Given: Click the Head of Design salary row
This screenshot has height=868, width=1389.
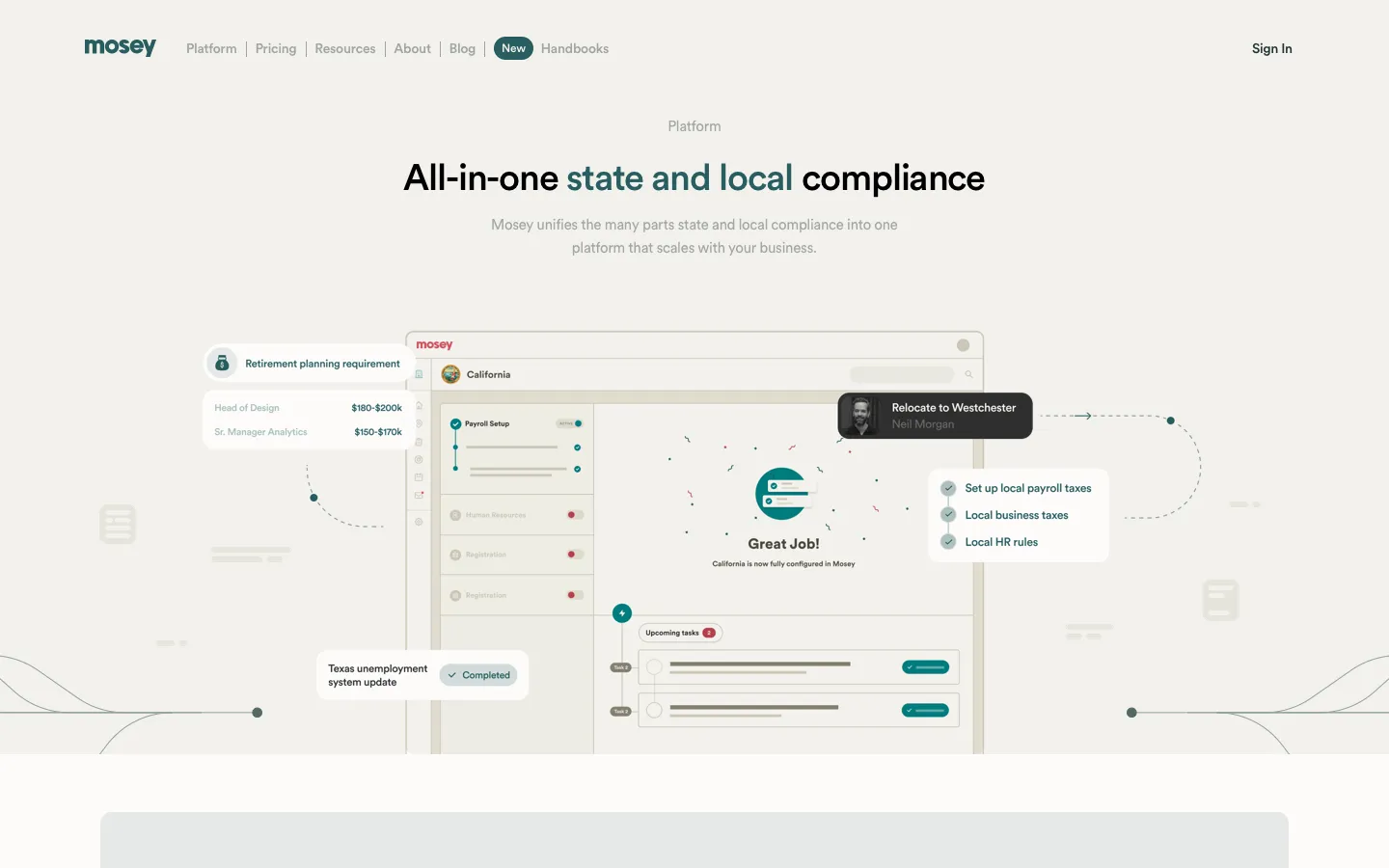Looking at the screenshot, I should click(309, 408).
